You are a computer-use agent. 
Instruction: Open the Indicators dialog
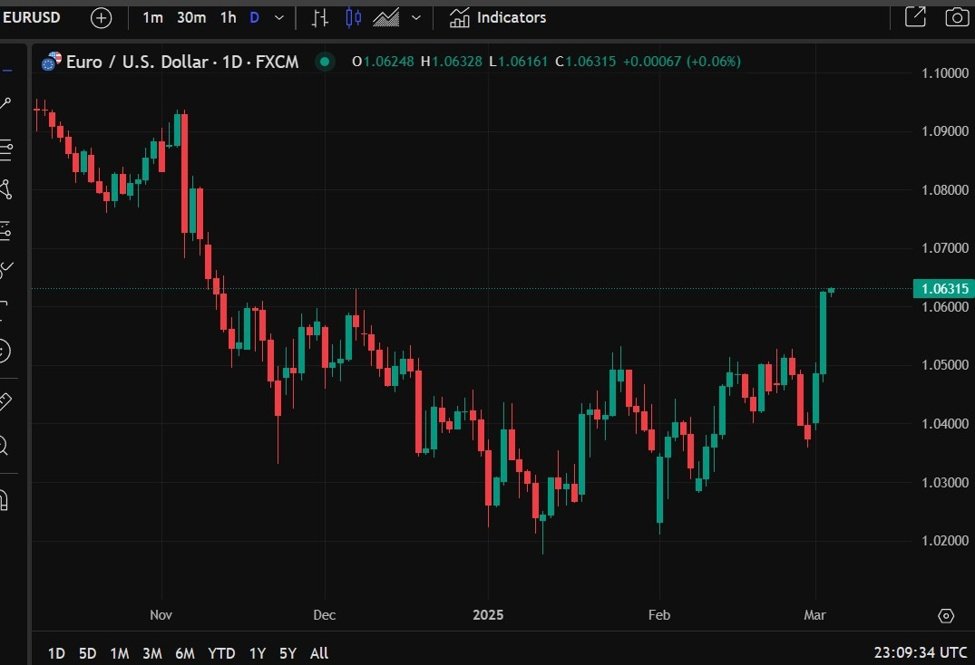click(498, 18)
